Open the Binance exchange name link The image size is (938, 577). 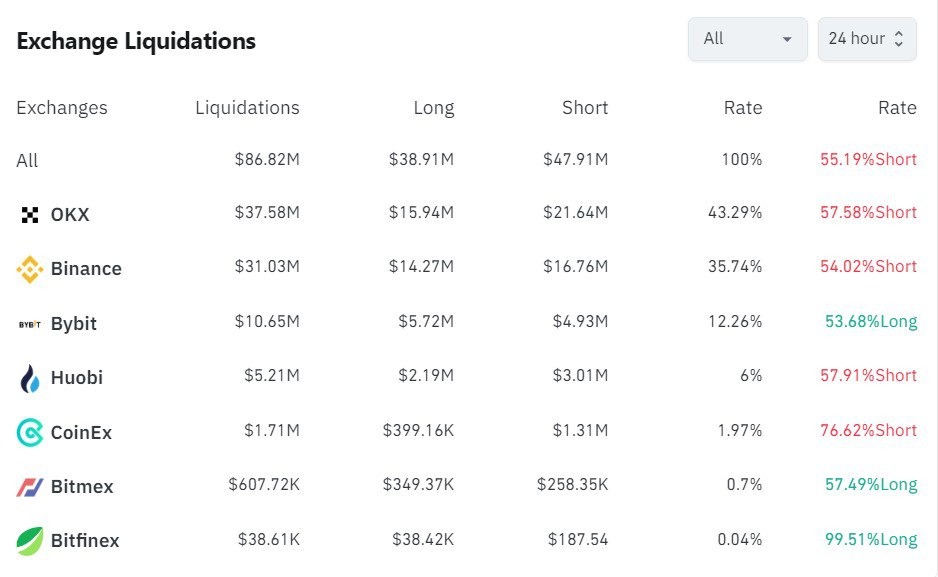click(x=86, y=269)
